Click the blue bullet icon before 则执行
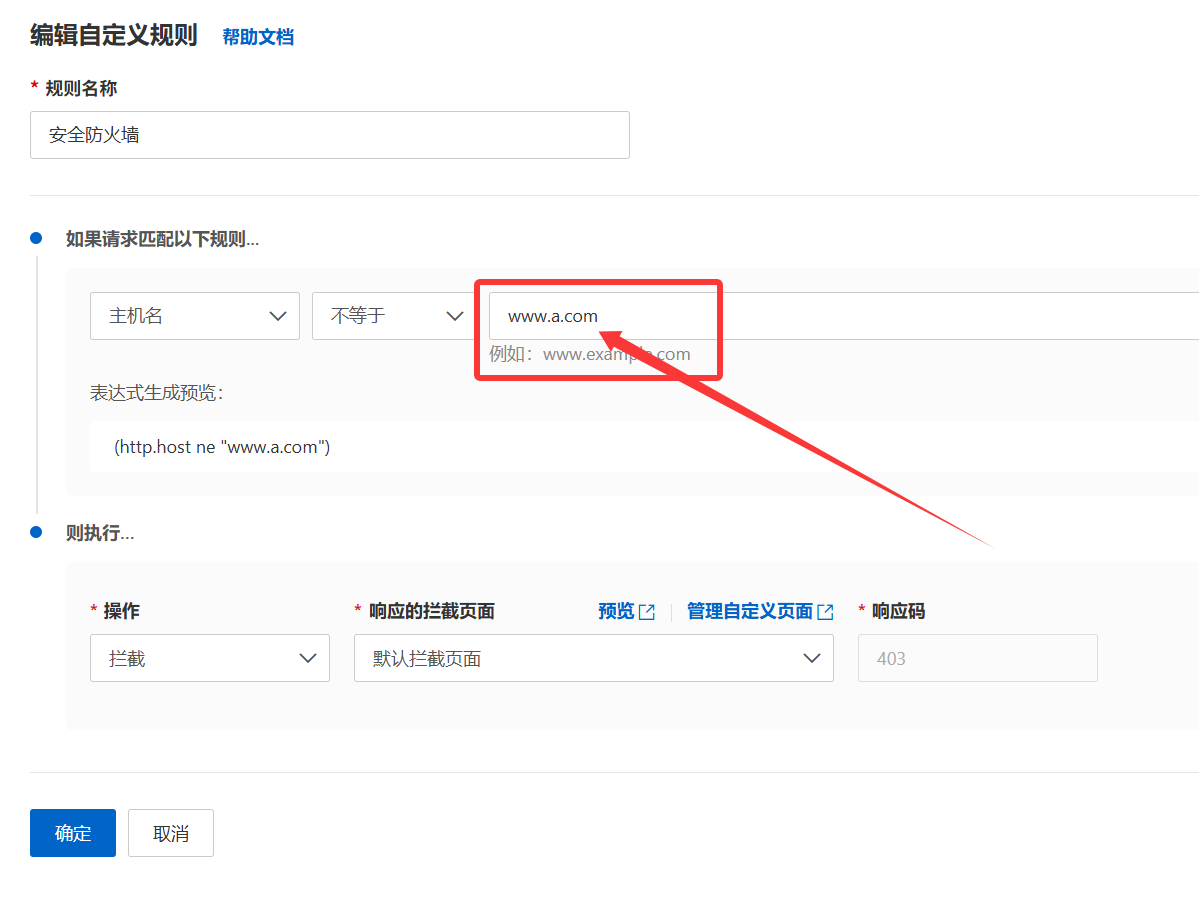Image resolution: width=1199 pixels, height=908 pixels. pyautogui.click(x=36, y=533)
